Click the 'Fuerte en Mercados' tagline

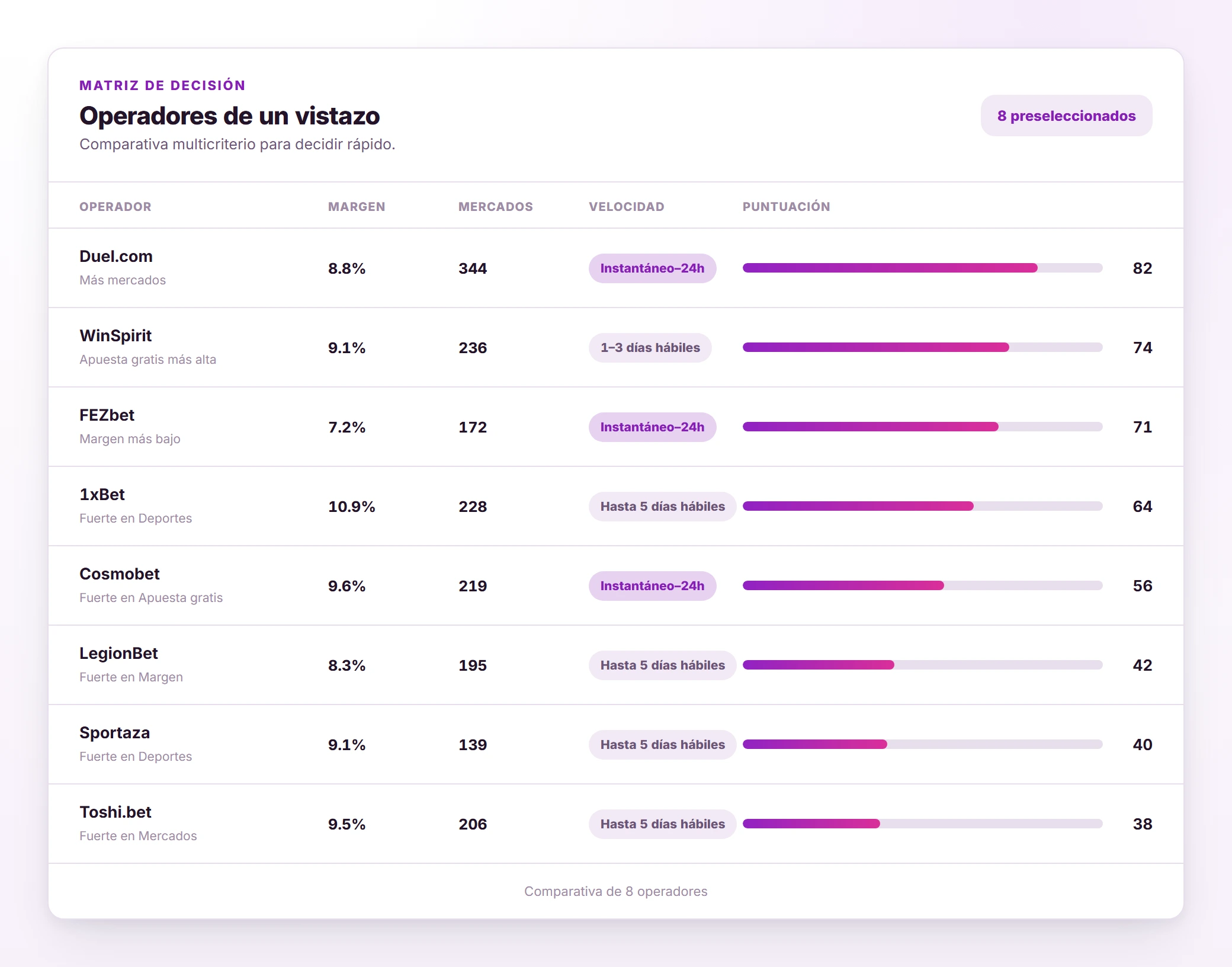click(138, 836)
